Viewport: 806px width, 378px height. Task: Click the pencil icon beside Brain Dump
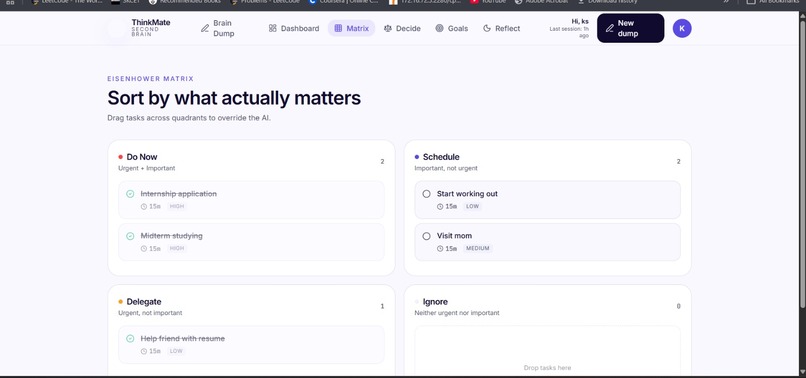205,28
